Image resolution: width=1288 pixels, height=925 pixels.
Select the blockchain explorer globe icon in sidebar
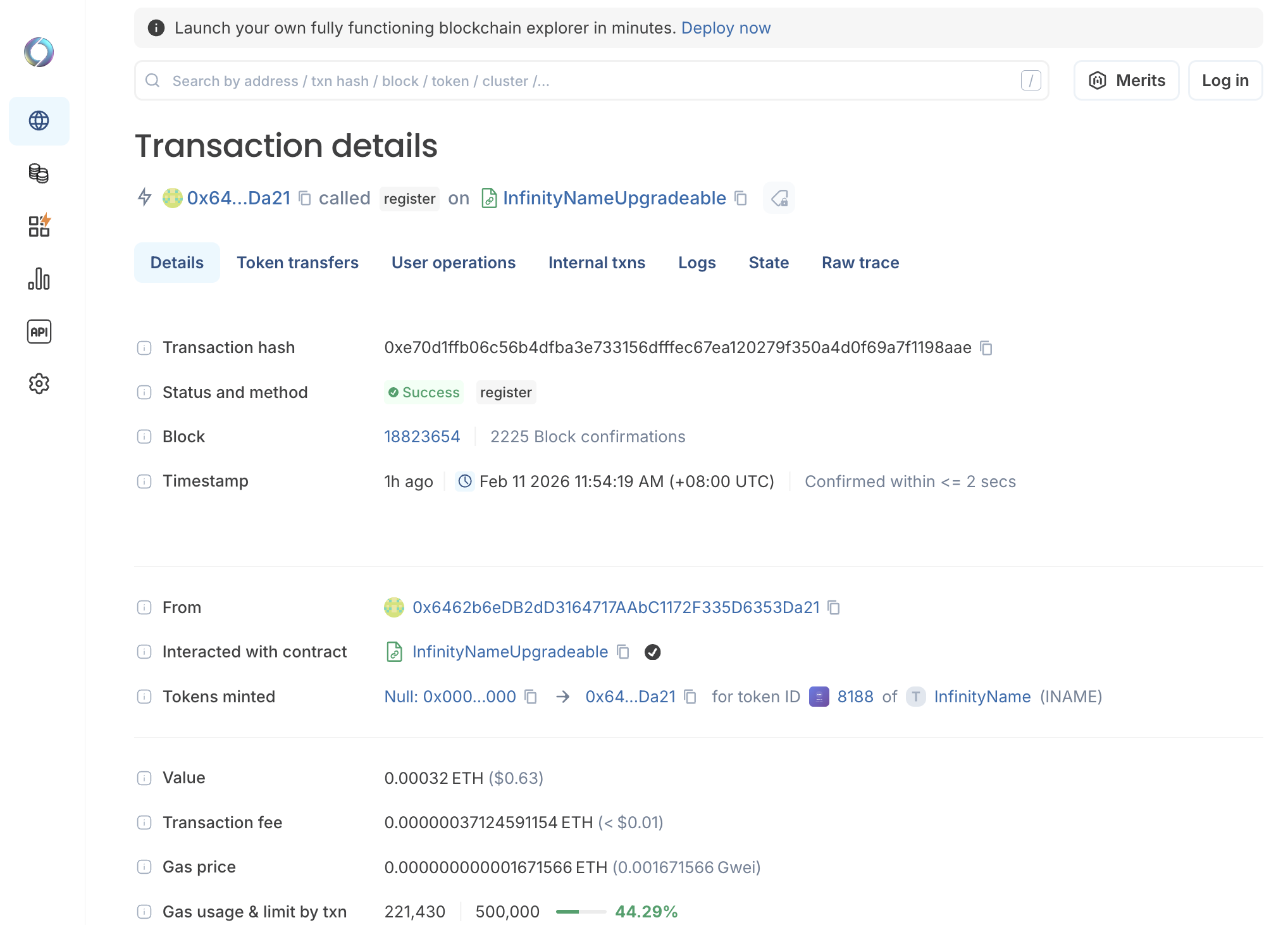pyautogui.click(x=39, y=121)
